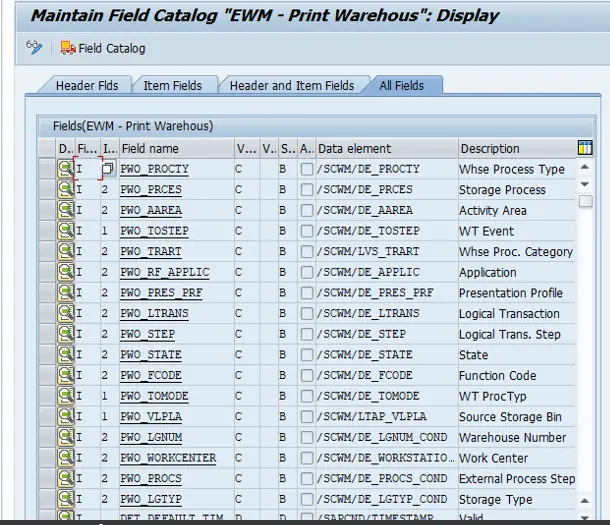Click Logical Transaction description cell

[517, 313]
